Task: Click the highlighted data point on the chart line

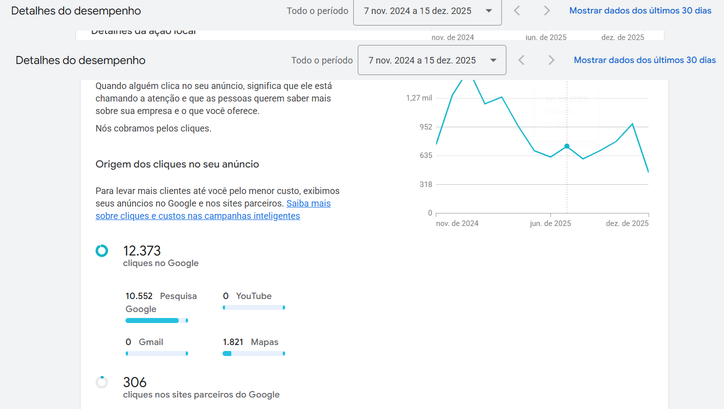Action: [567, 146]
